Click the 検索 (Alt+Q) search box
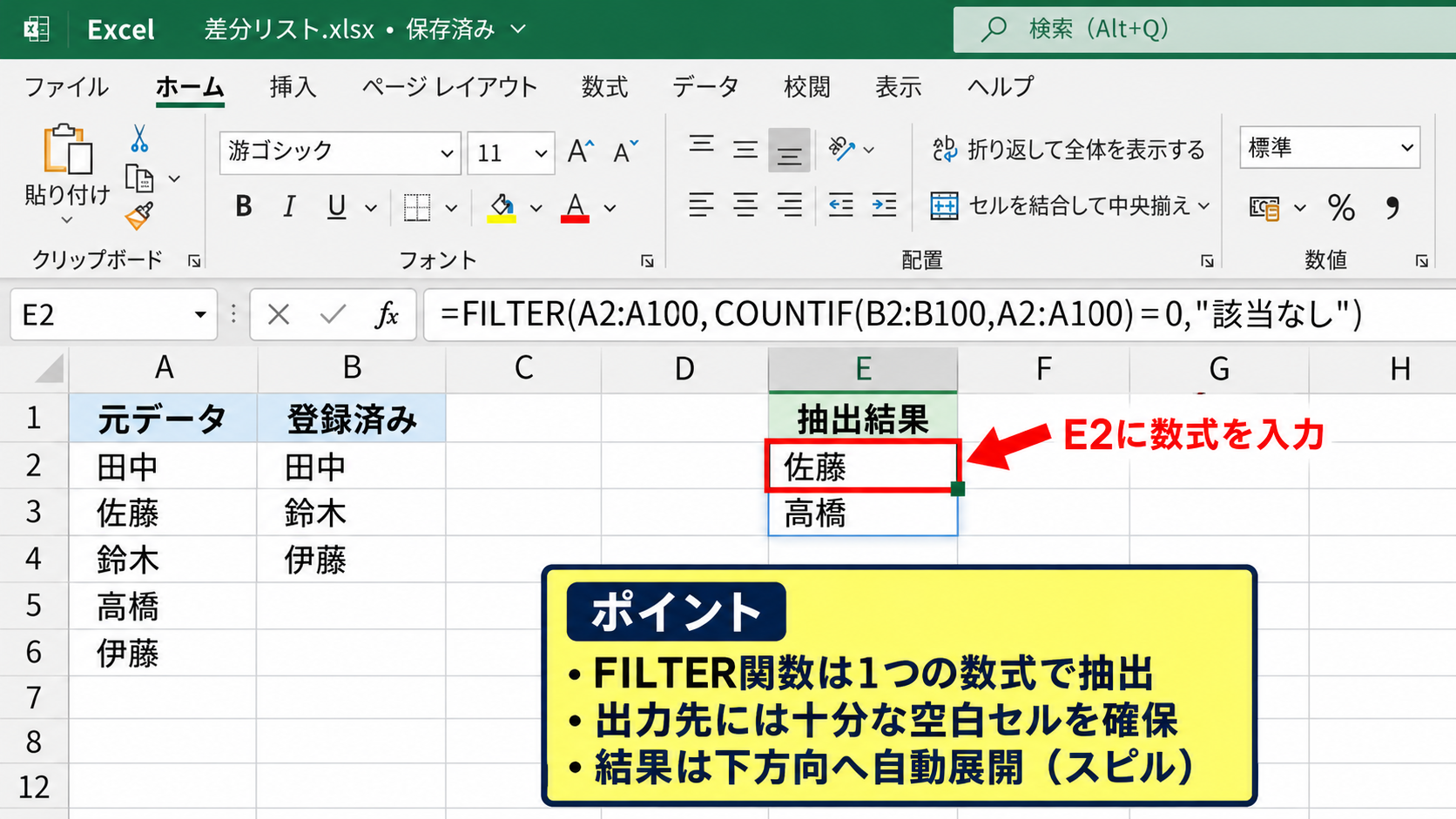Screen dimensions: 1456x819 pyautogui.click(x=1204, y=30)
